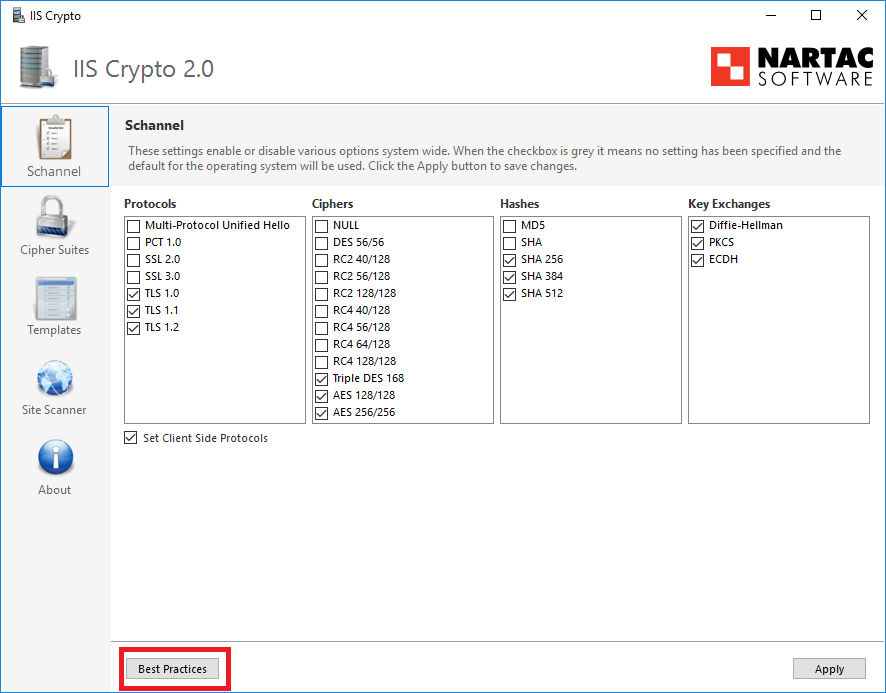Screen dimensions: 886x693
Task: Enable the MD5 hash
Action: [x=510, y=226]
